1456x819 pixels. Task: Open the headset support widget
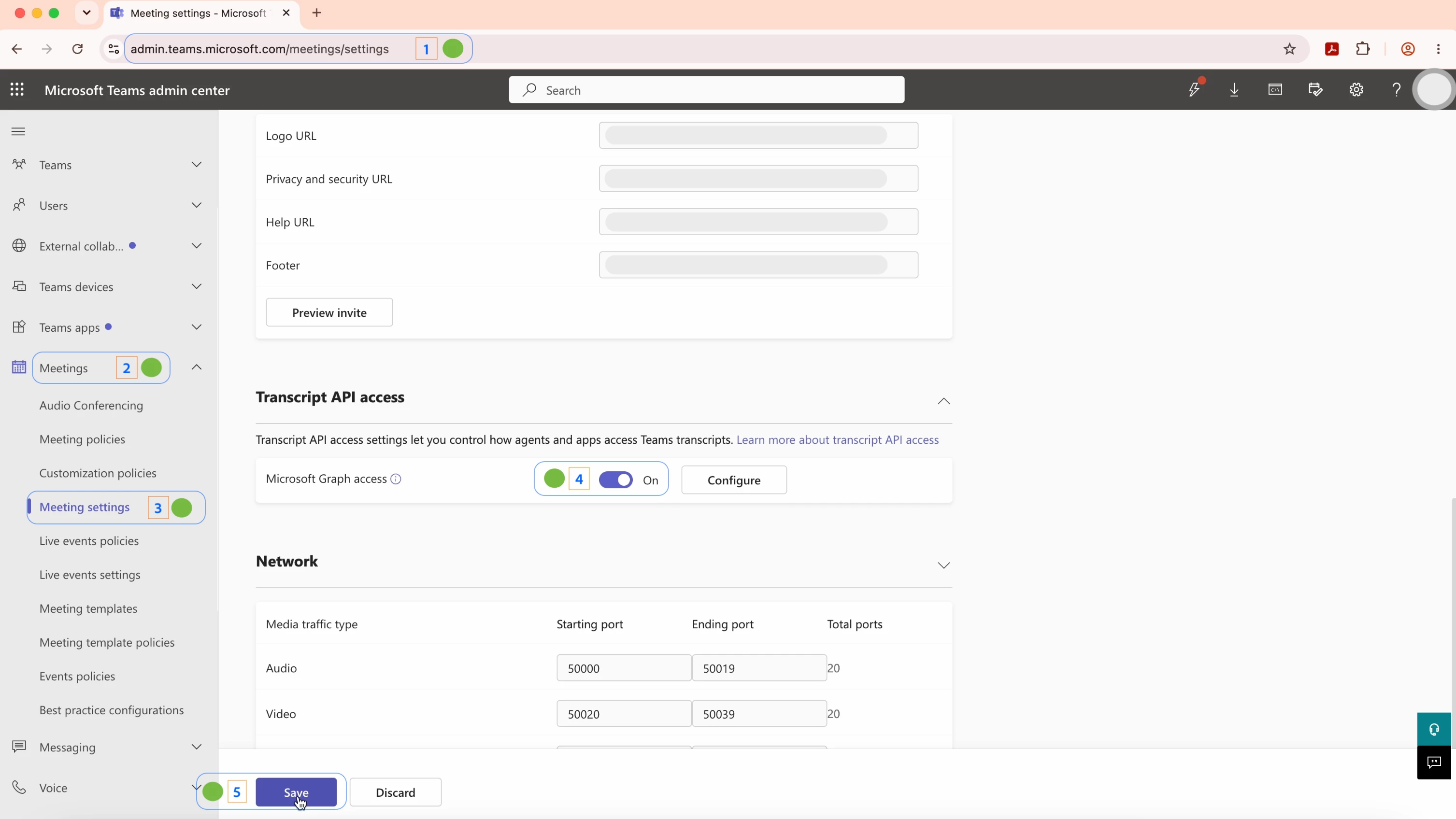(x=1434, y=729)
